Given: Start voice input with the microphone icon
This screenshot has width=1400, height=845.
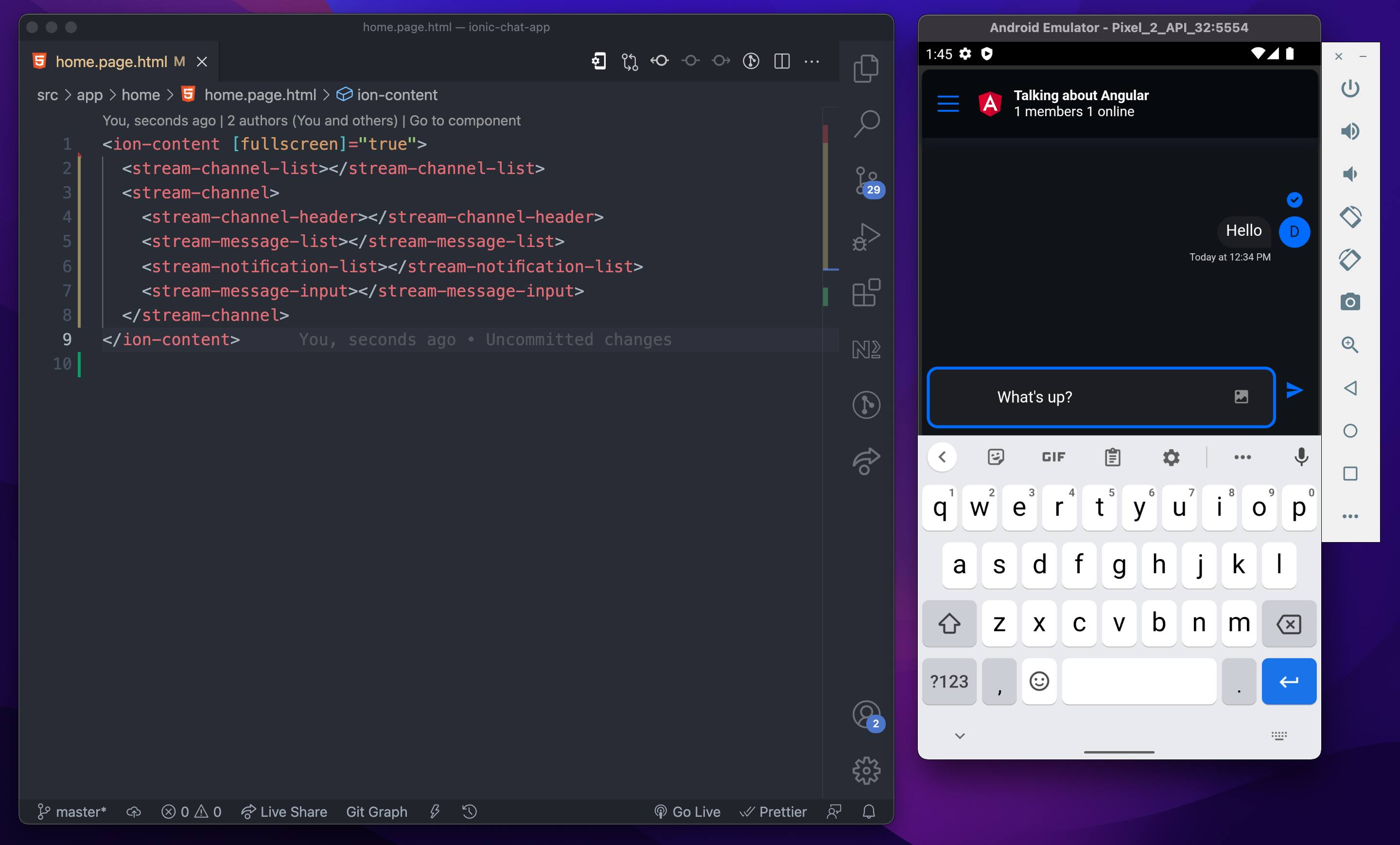Looking at the screenshot, I should coord(1301,457).
